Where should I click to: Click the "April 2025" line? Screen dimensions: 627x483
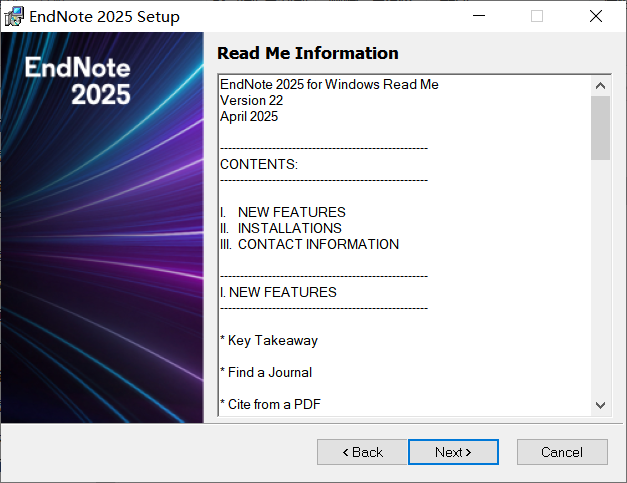[249, 116]
